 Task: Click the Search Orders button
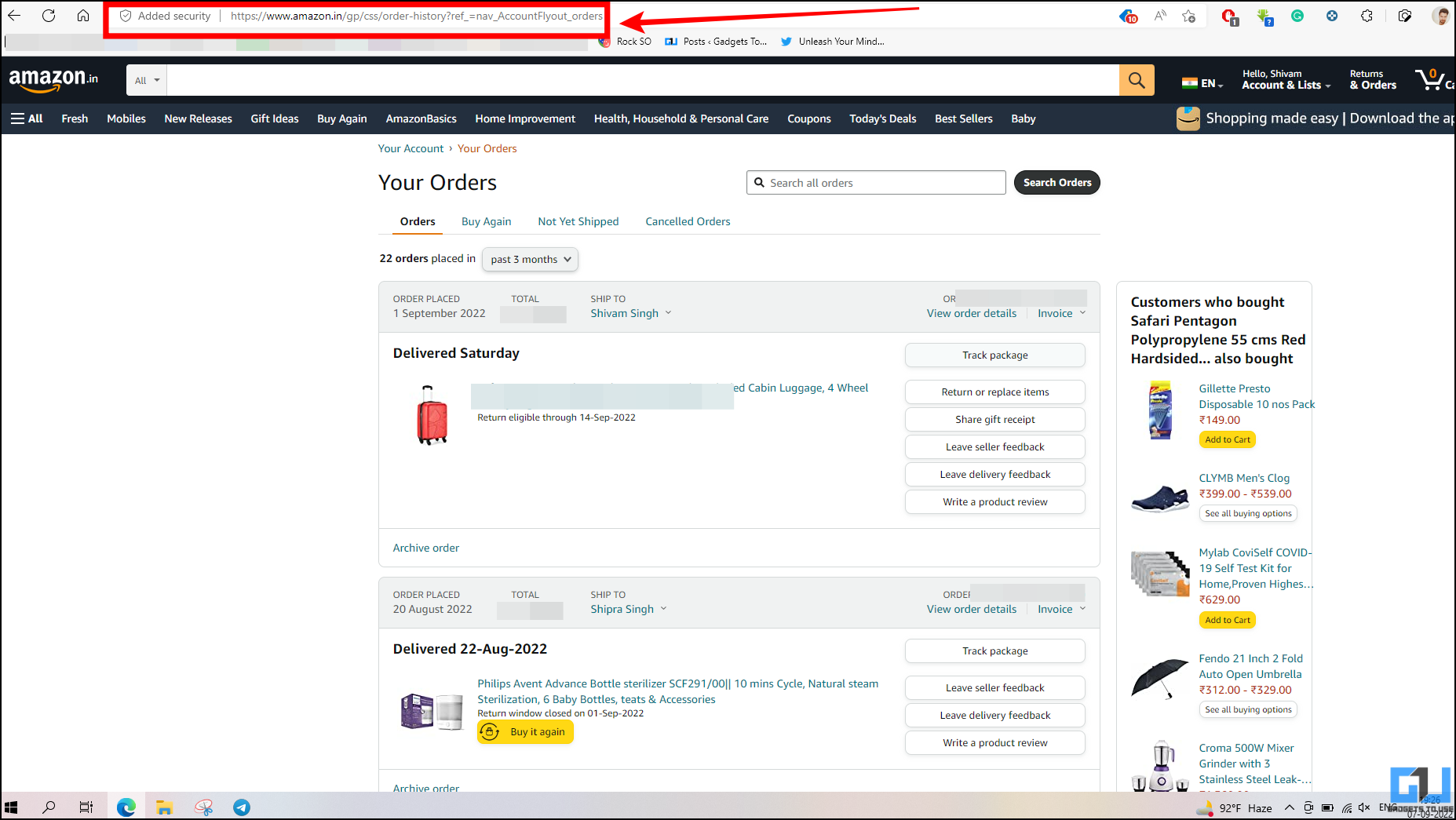pos(1056,183)
